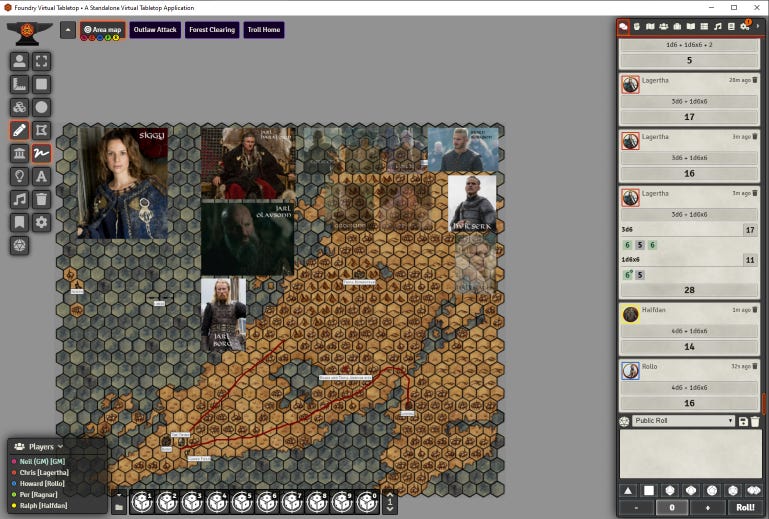
Task: Click the Foundry anvil logo
Action: 29,33
